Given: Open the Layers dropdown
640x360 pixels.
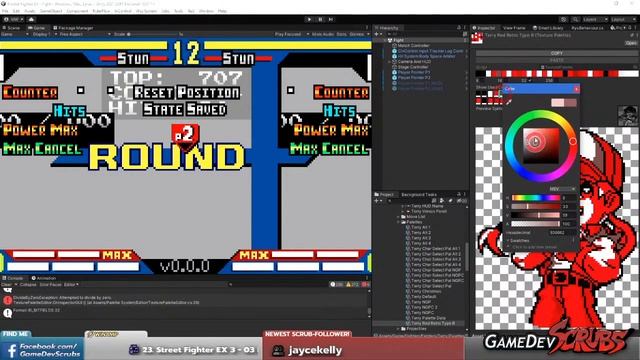Looking at the screenshot, I should point(595,19).
